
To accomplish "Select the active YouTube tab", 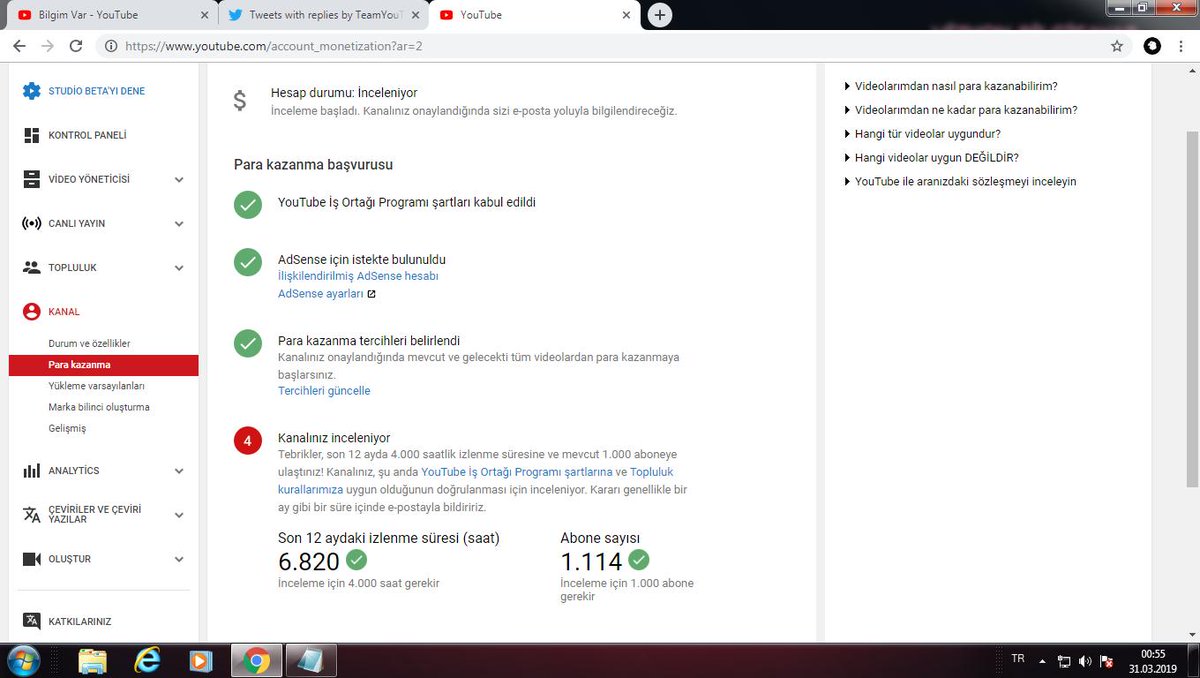I will tap(532, 15).
